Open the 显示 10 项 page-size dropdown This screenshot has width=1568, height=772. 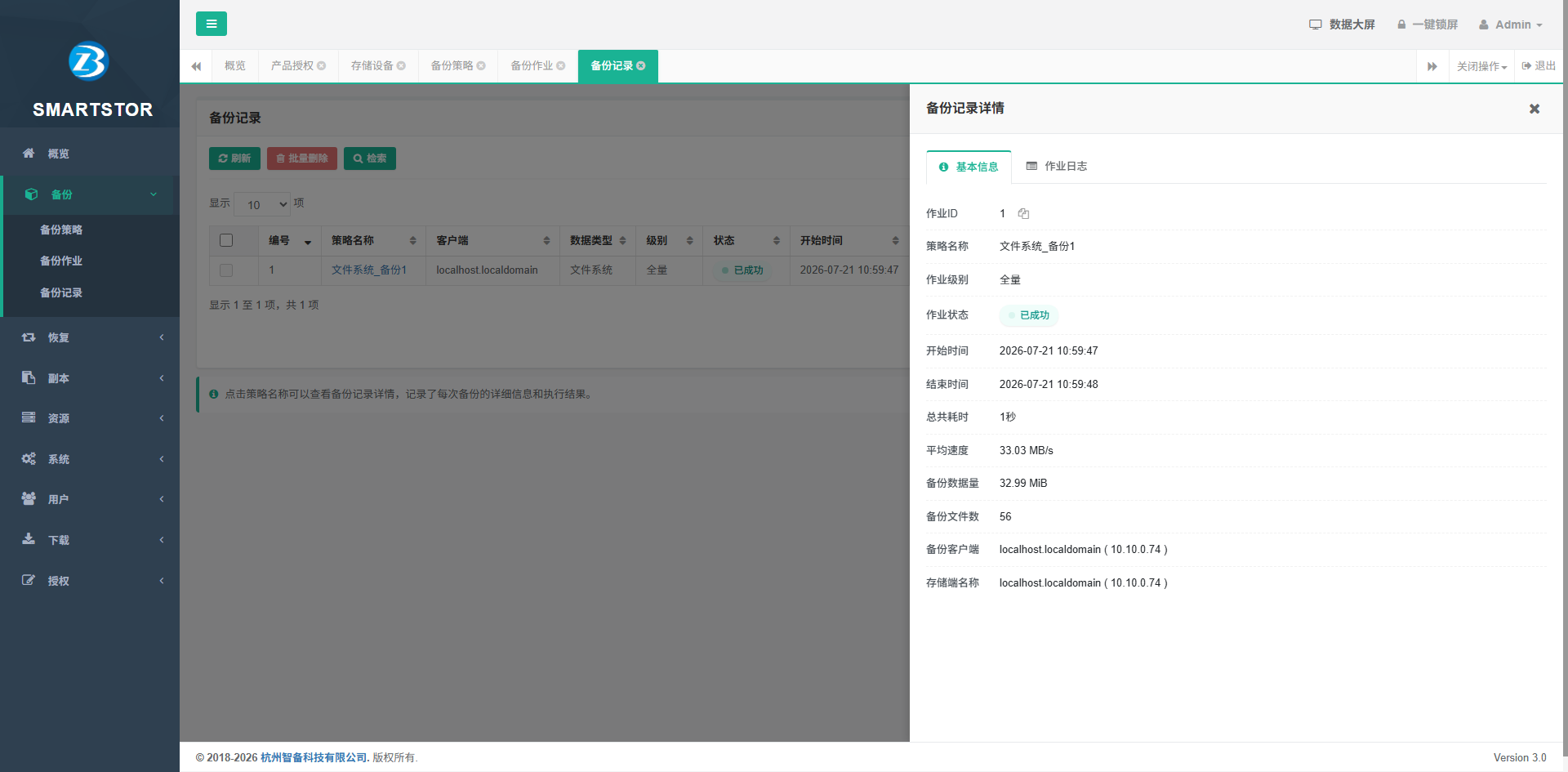click(x=262, y=204)
